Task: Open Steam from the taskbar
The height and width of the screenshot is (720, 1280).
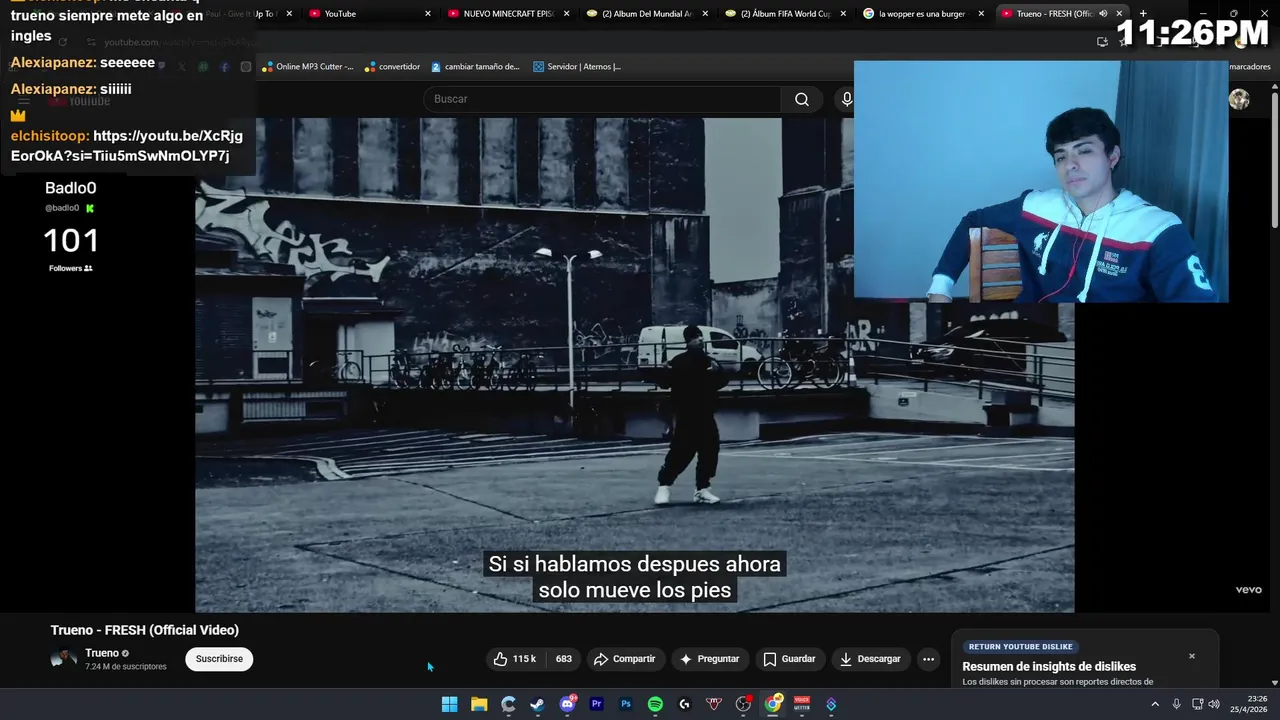Action: click(538, 704)
